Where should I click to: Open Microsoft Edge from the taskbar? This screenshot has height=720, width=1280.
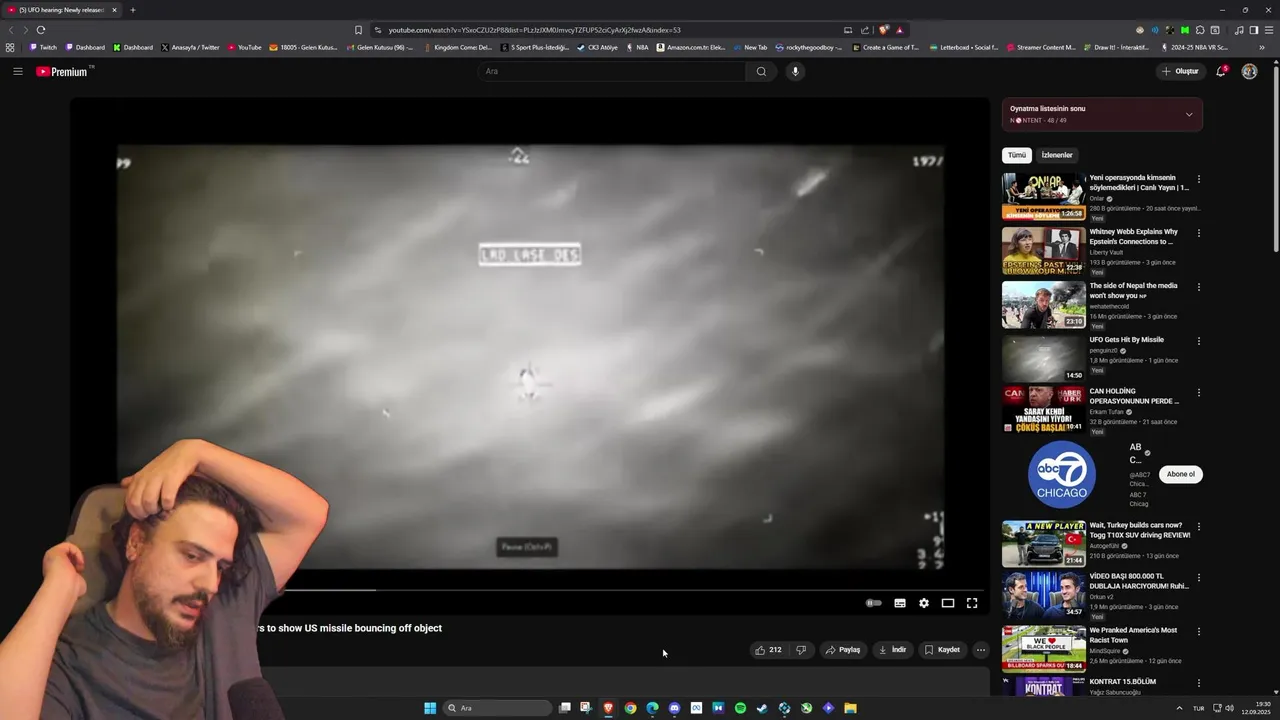[x=652, y=708]
